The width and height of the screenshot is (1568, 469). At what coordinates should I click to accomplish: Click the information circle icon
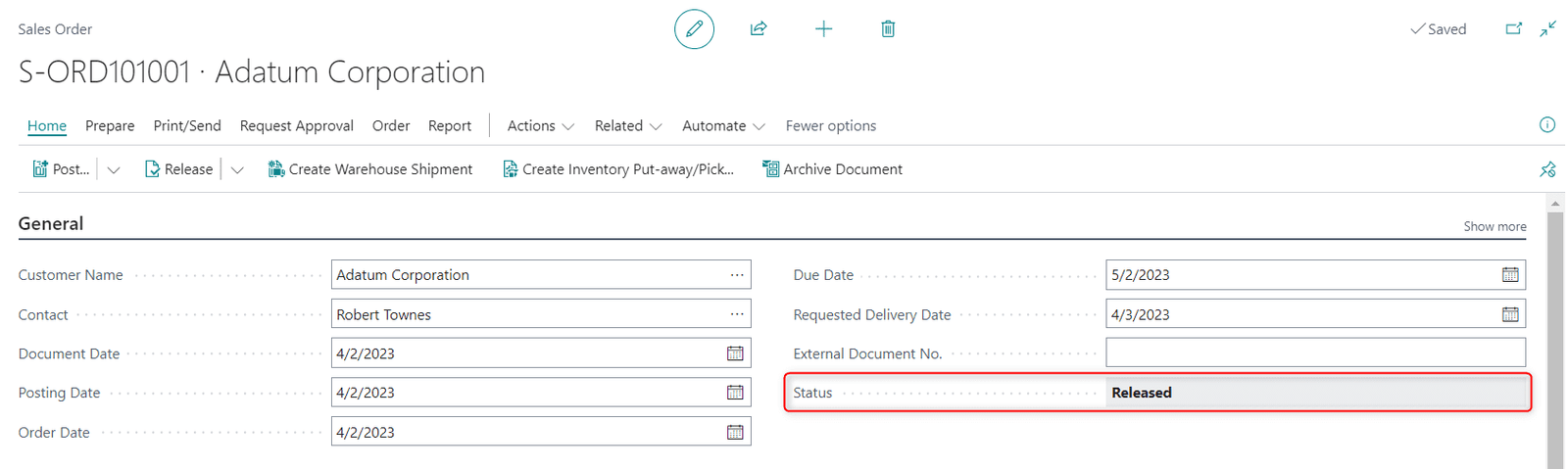point(1547,124)
